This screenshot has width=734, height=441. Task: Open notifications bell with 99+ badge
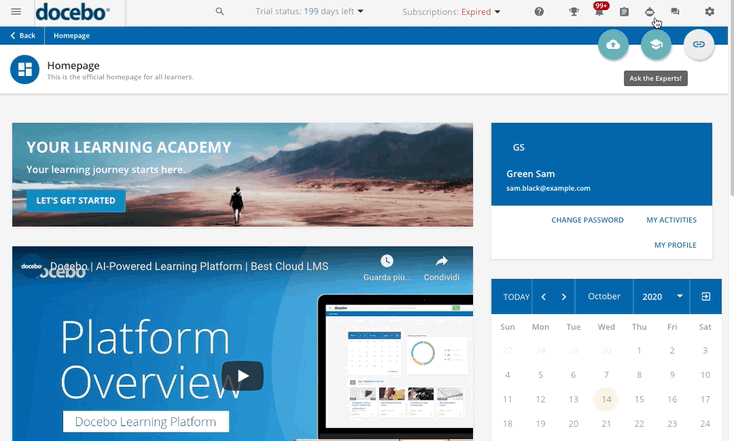[x=599, y=12]
